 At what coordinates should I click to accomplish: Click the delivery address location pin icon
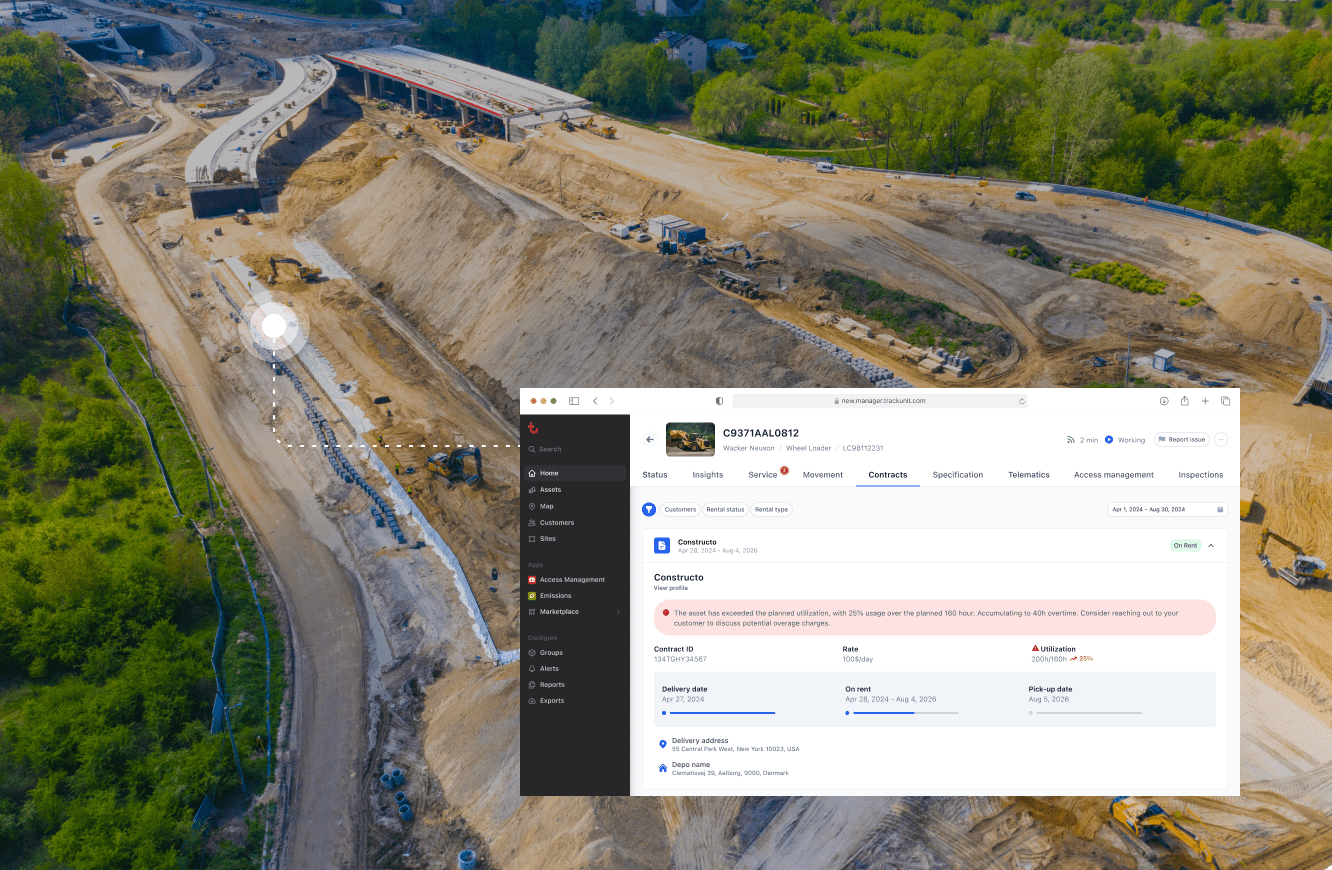662,744
